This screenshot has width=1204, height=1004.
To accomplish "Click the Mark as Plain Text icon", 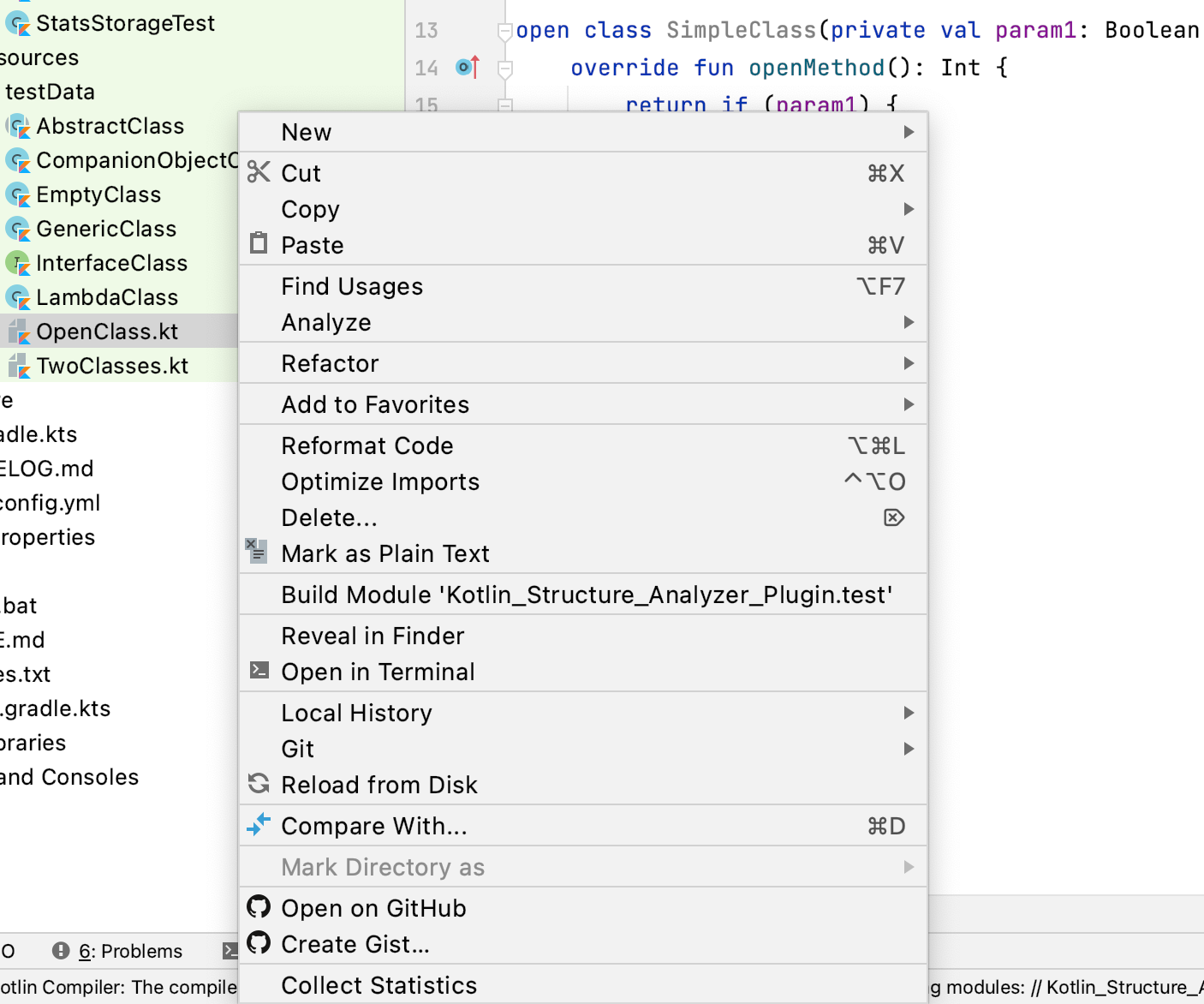I will tap(257, 551).
